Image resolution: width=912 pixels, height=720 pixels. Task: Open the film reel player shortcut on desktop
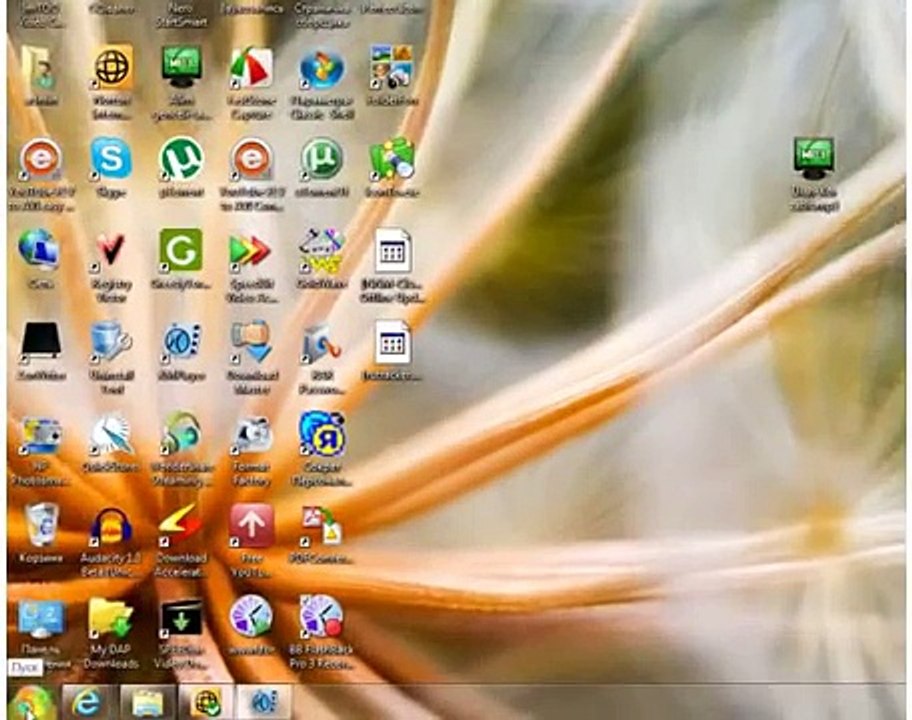point(181,341)
